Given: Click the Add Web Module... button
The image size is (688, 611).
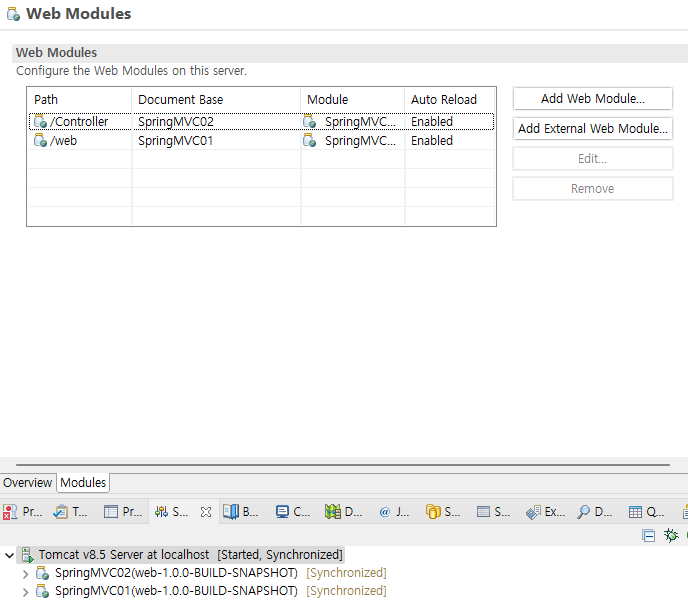Looking at the screenshot, I should 592,99.
